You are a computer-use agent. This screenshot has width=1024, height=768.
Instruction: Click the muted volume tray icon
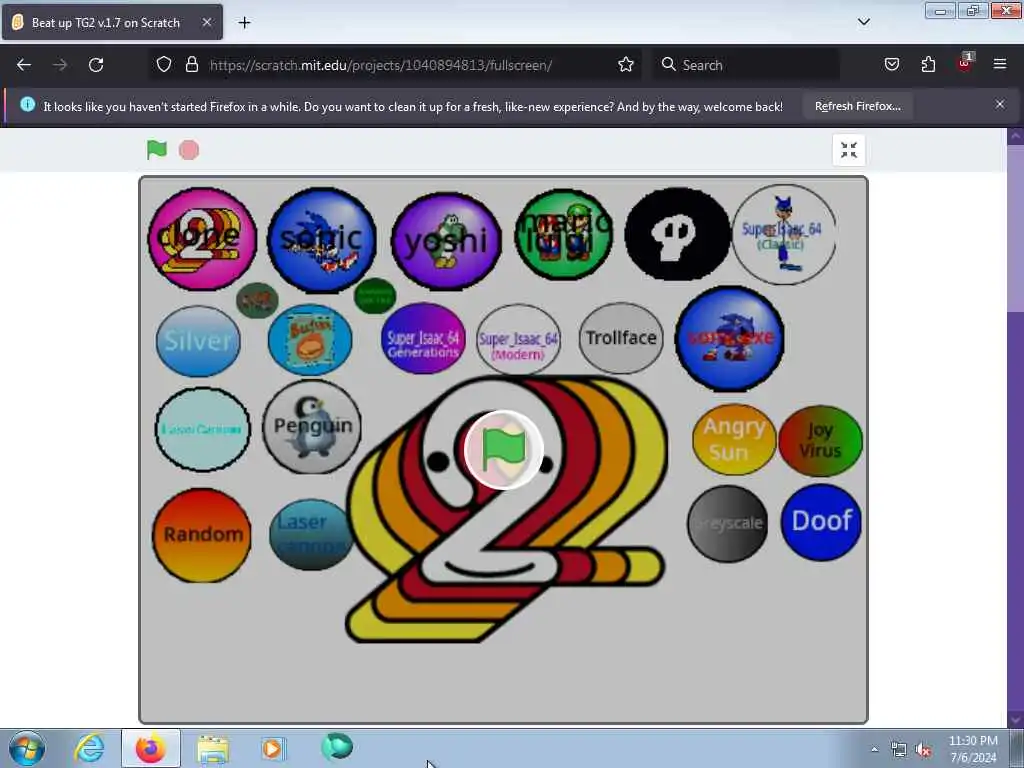click(923, 750)
